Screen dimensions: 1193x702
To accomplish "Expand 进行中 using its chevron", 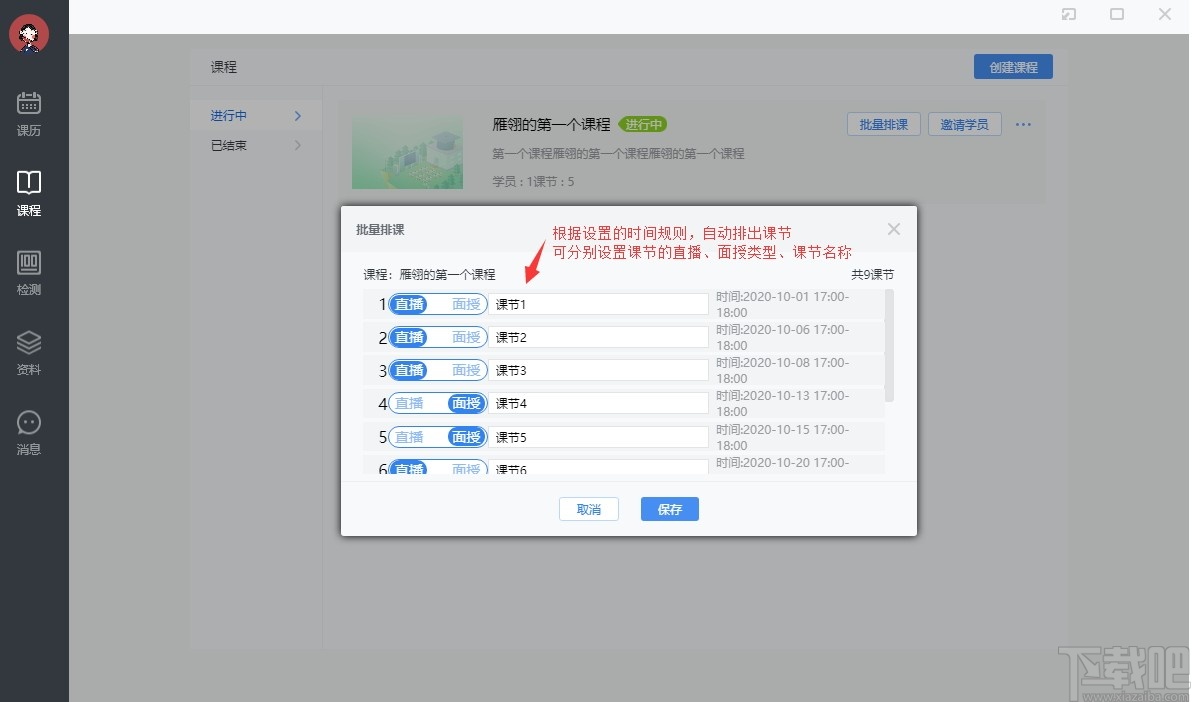I will tap(298, 115).
